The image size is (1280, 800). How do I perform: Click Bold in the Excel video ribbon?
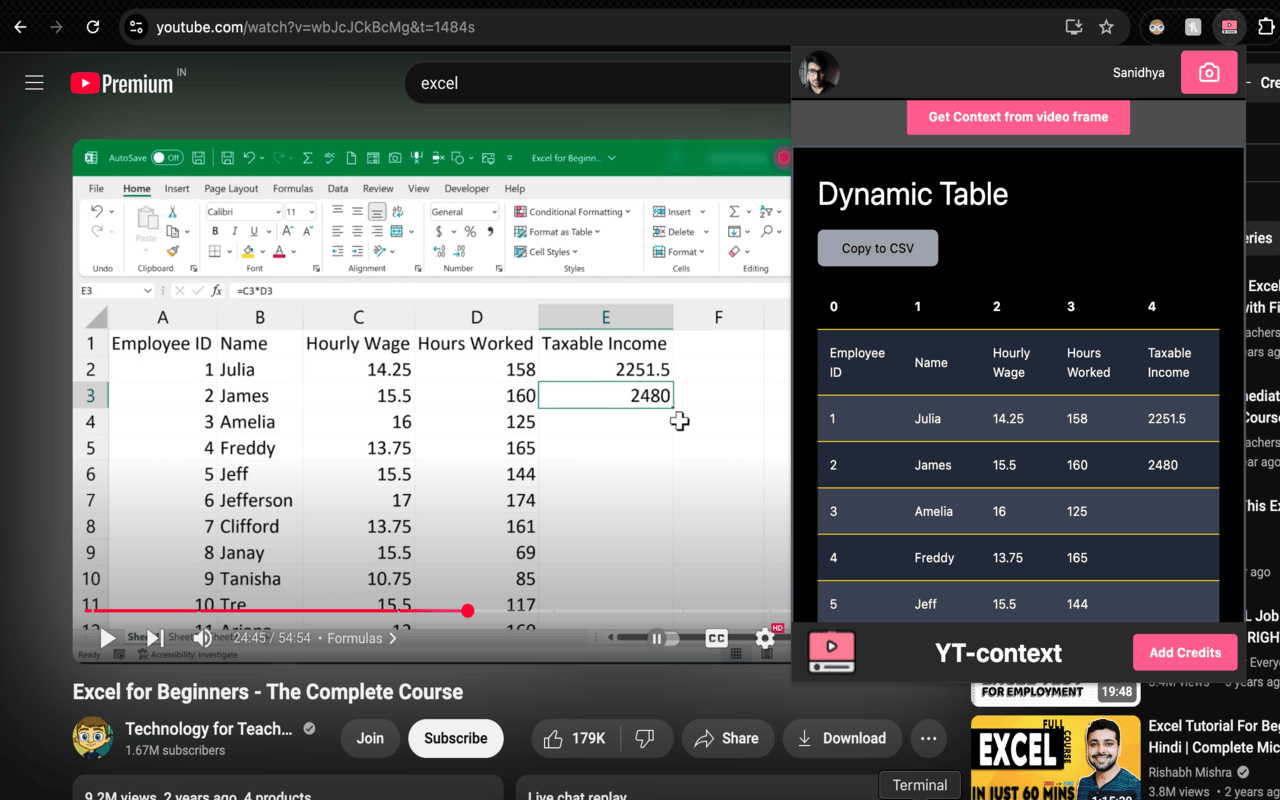coord(215,231)
